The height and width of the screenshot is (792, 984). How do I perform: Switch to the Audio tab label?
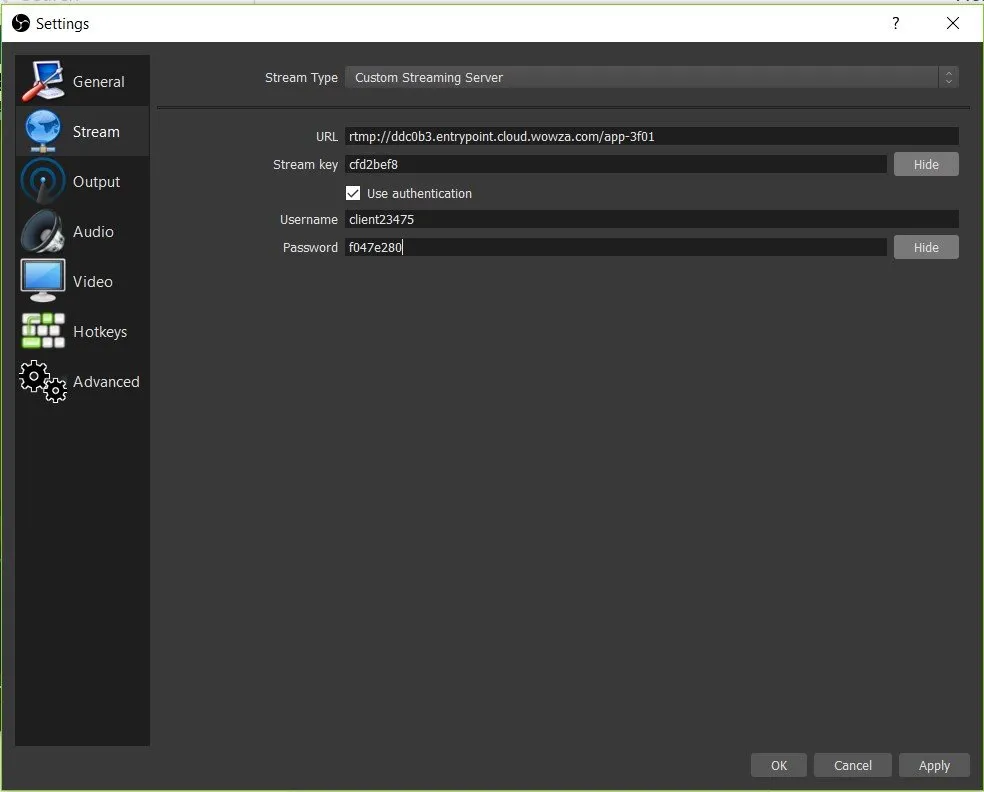[x=93, y=232]
